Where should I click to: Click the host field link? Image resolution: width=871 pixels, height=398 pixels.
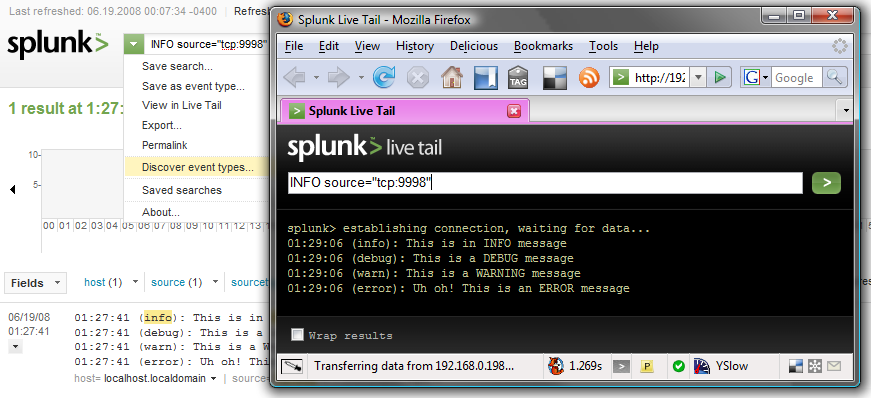94,282
